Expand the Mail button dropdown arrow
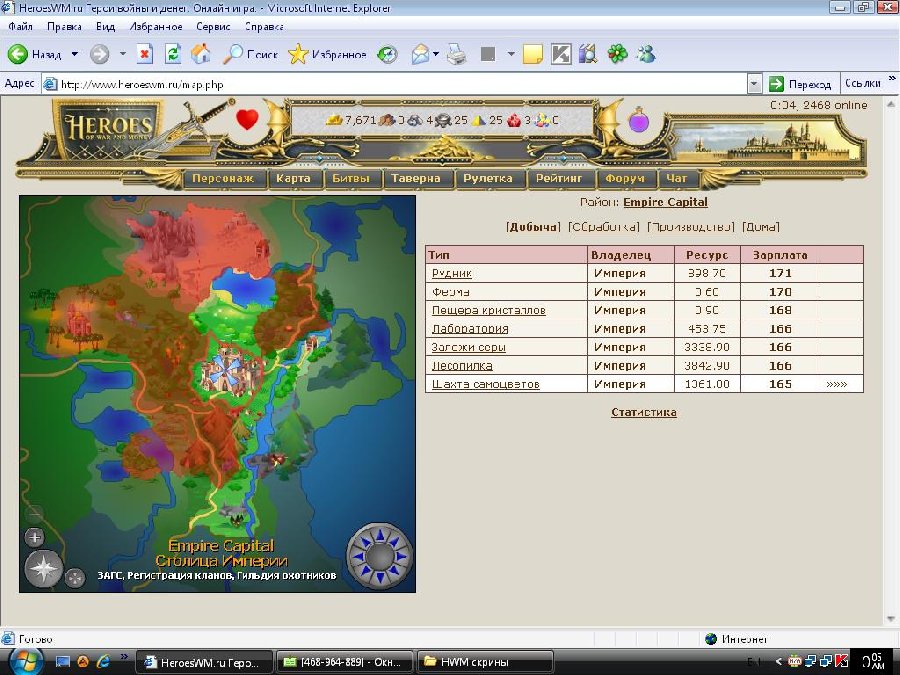900x675 pixels. [x=436, y=55]
